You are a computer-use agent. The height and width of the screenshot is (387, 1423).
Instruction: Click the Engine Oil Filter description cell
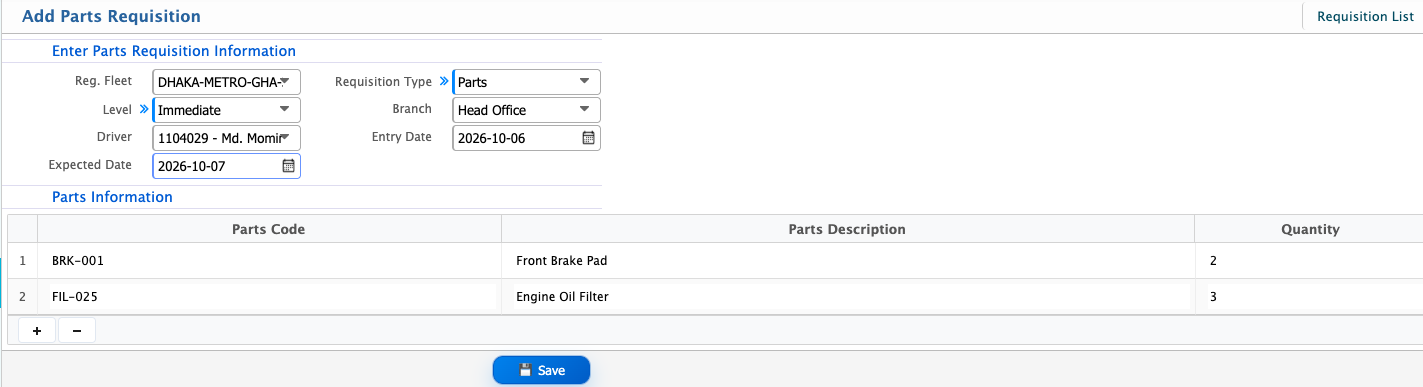tap(847, 297)
